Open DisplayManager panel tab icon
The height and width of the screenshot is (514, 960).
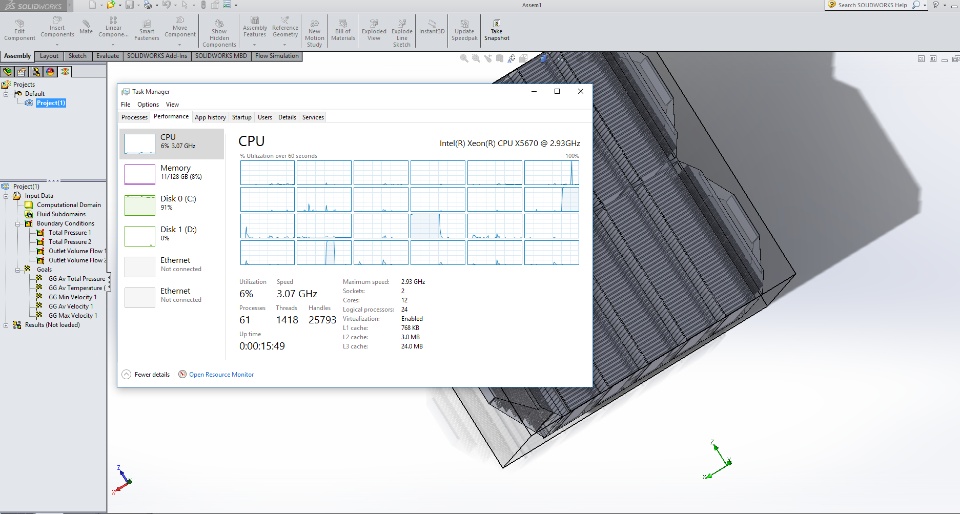coord(50,72)
